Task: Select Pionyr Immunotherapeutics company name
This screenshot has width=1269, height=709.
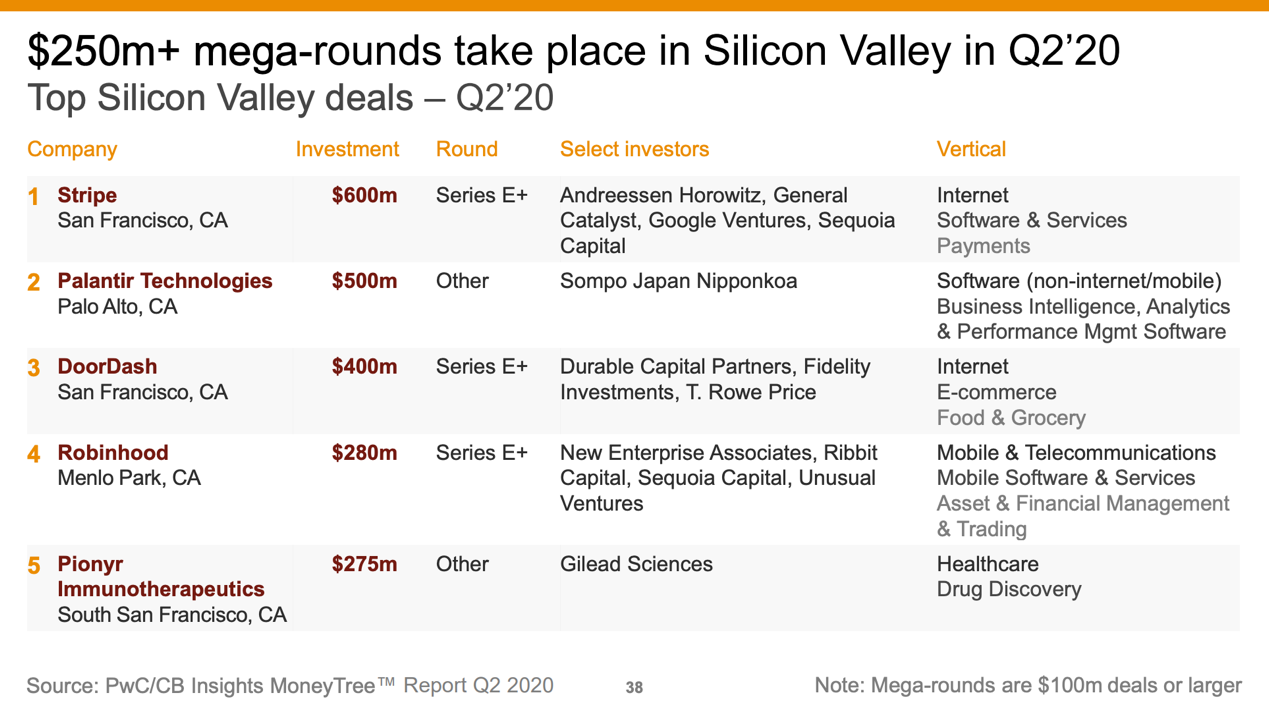Action: [x=160, y=577]
